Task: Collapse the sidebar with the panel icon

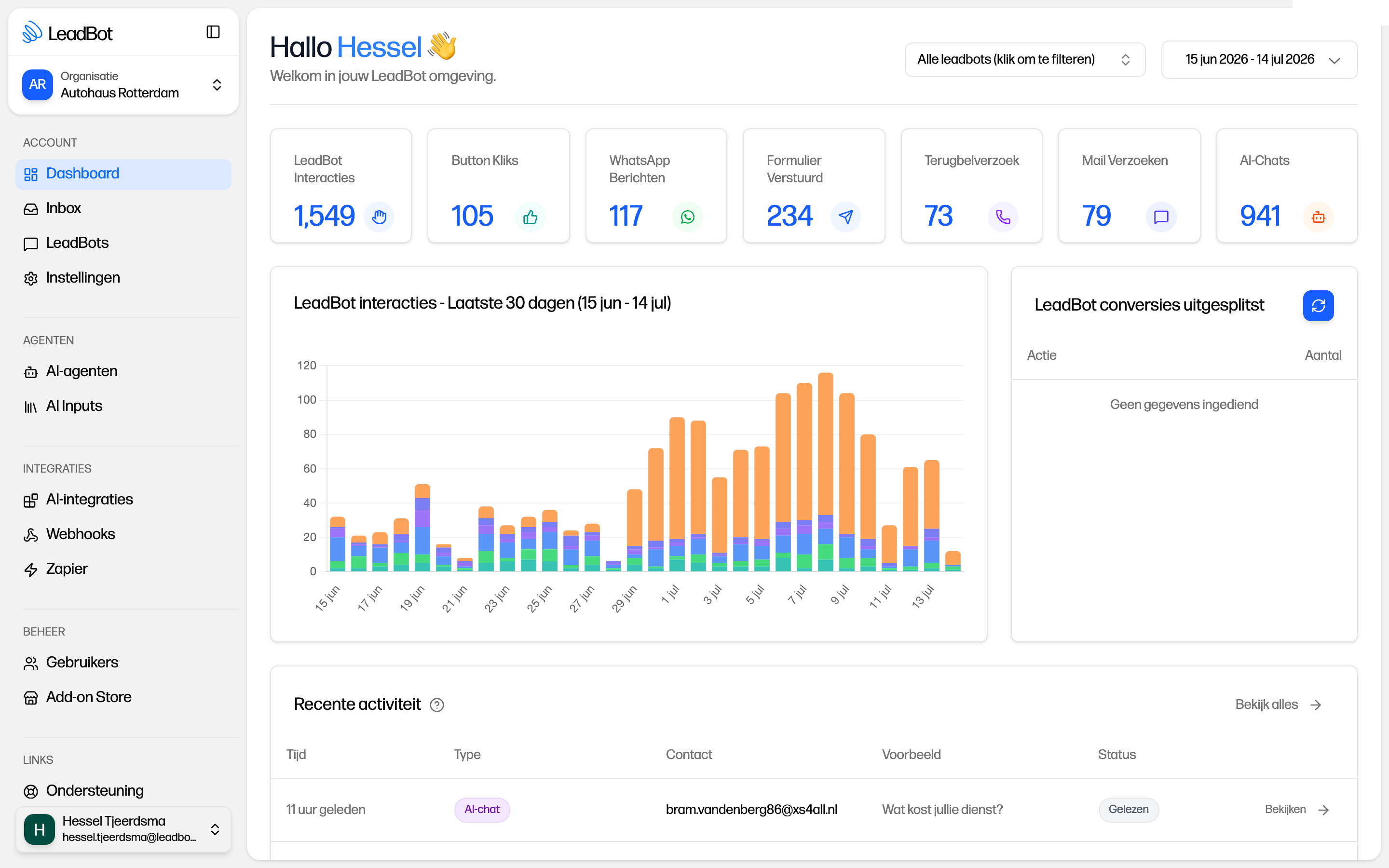Action: (x=213, y=32)
